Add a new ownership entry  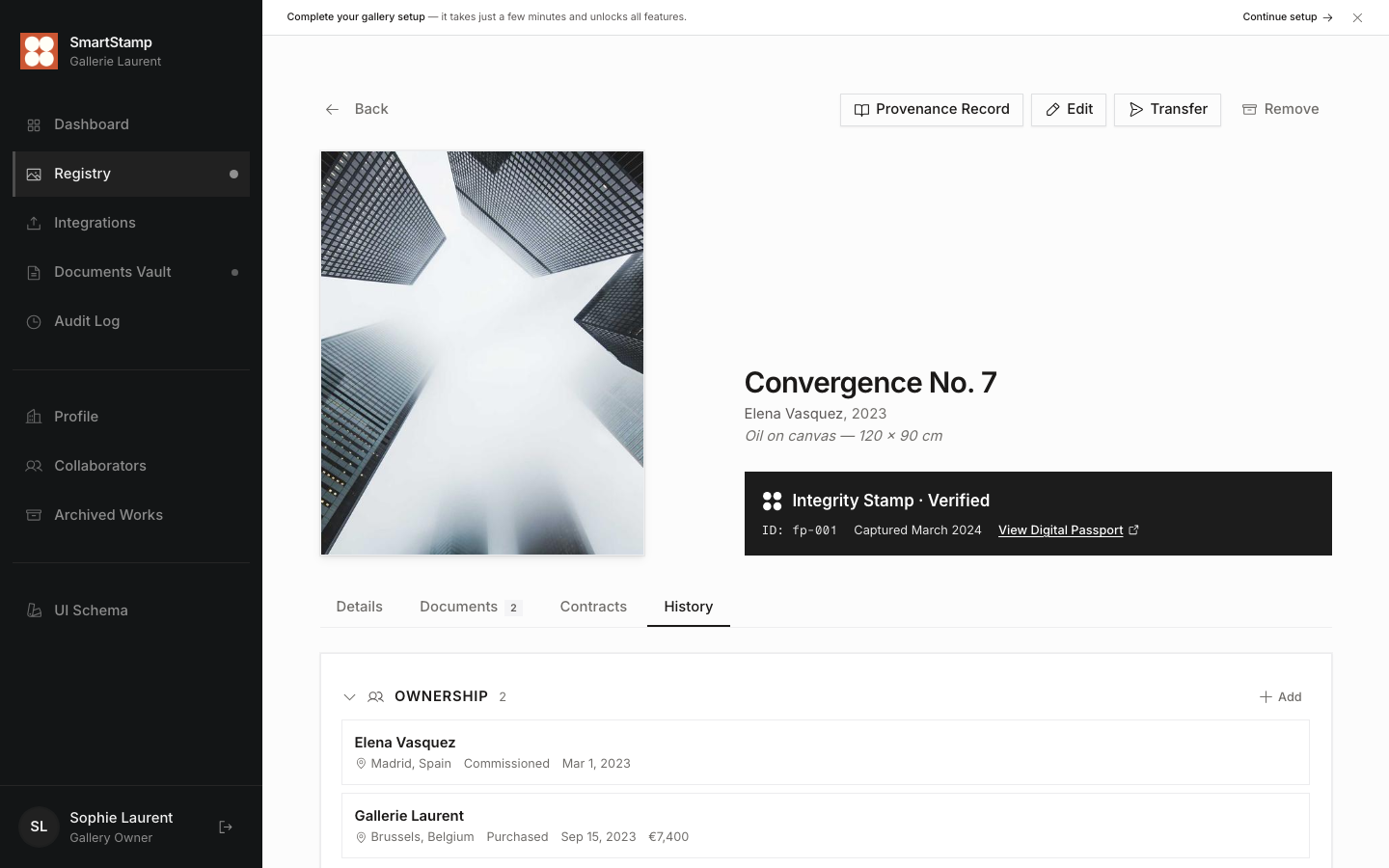coord(1281,696)
